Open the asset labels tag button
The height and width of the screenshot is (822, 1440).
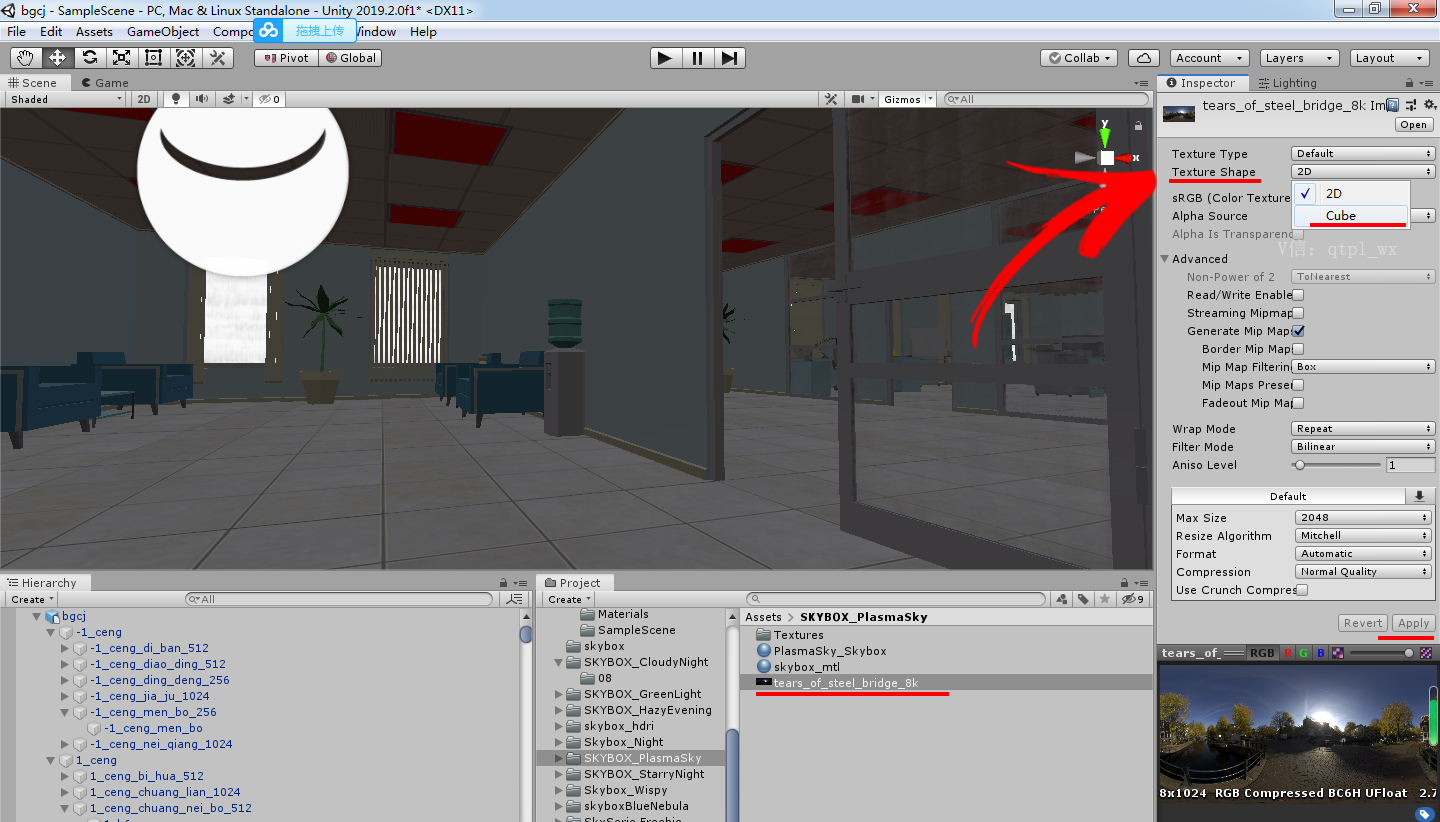(x=1424, y=814)
